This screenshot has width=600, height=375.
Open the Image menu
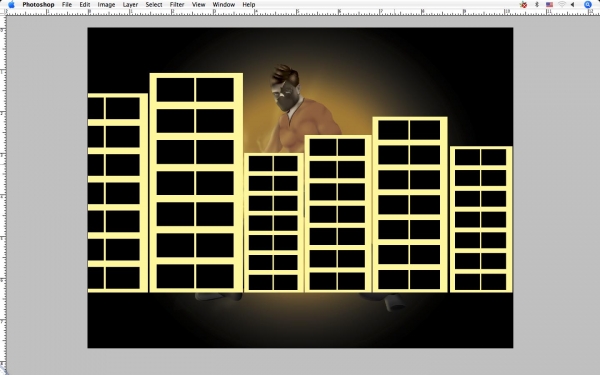[106, 5]
